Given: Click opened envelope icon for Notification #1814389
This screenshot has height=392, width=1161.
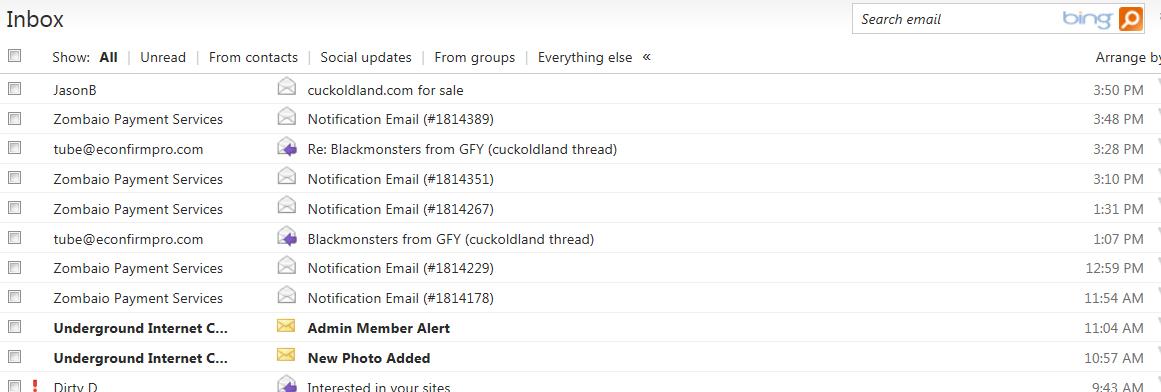Looking at the screenshot, I should pos(287,118).
